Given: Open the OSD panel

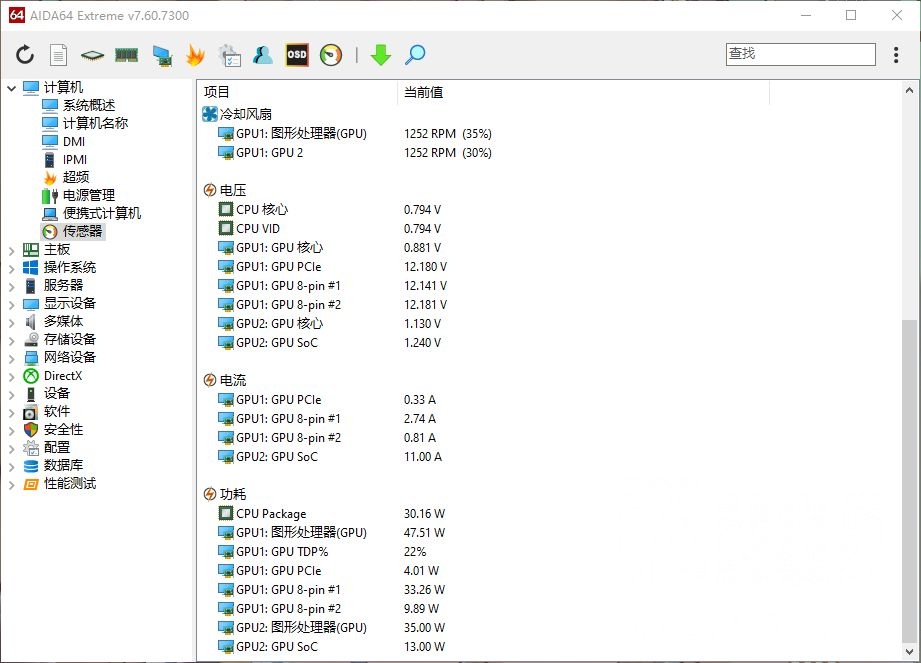Looking at the screenshot, I should point(295,55).
